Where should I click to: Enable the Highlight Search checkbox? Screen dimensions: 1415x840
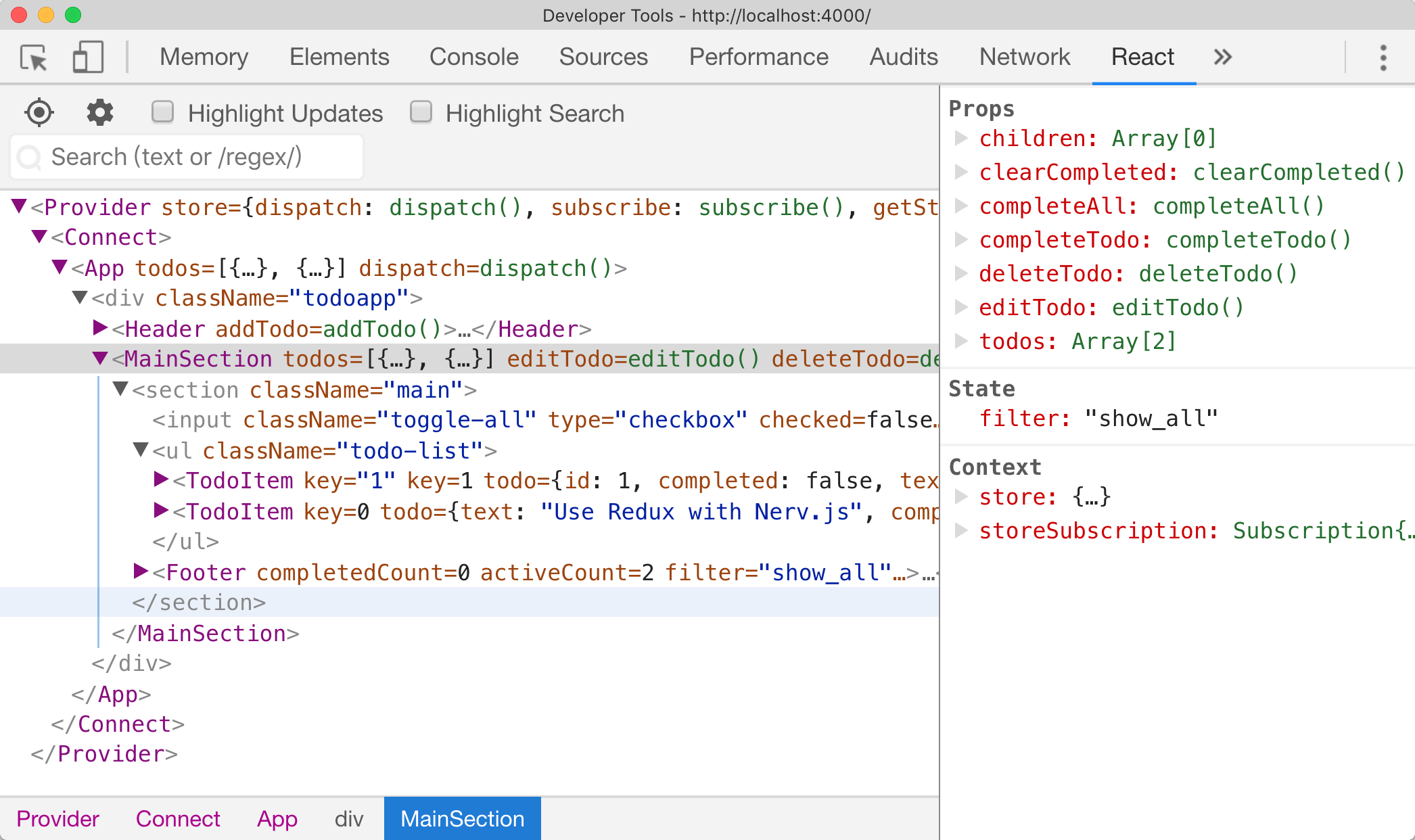tap(421, 112)
